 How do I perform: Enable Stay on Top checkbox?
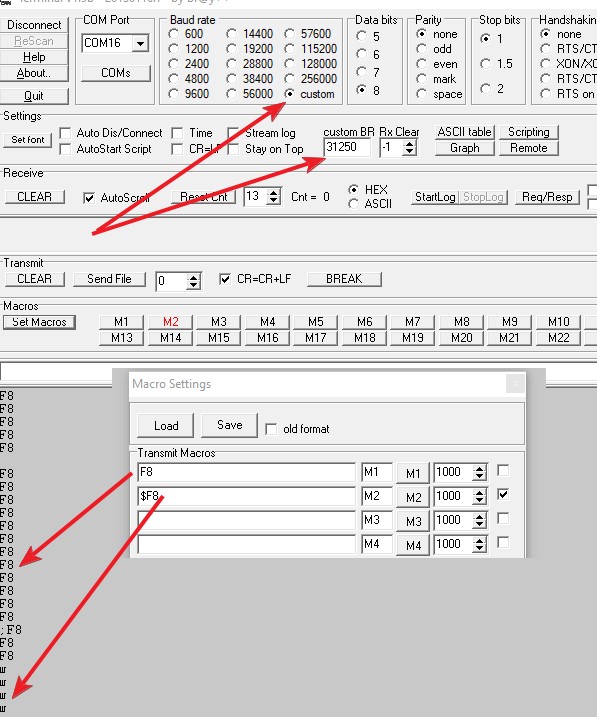tap(233, 149)
